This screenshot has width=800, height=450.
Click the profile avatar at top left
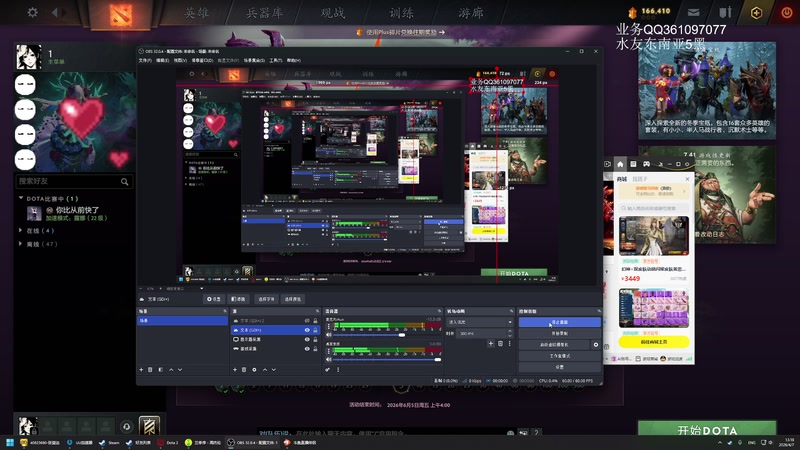(x=29, y=57)
